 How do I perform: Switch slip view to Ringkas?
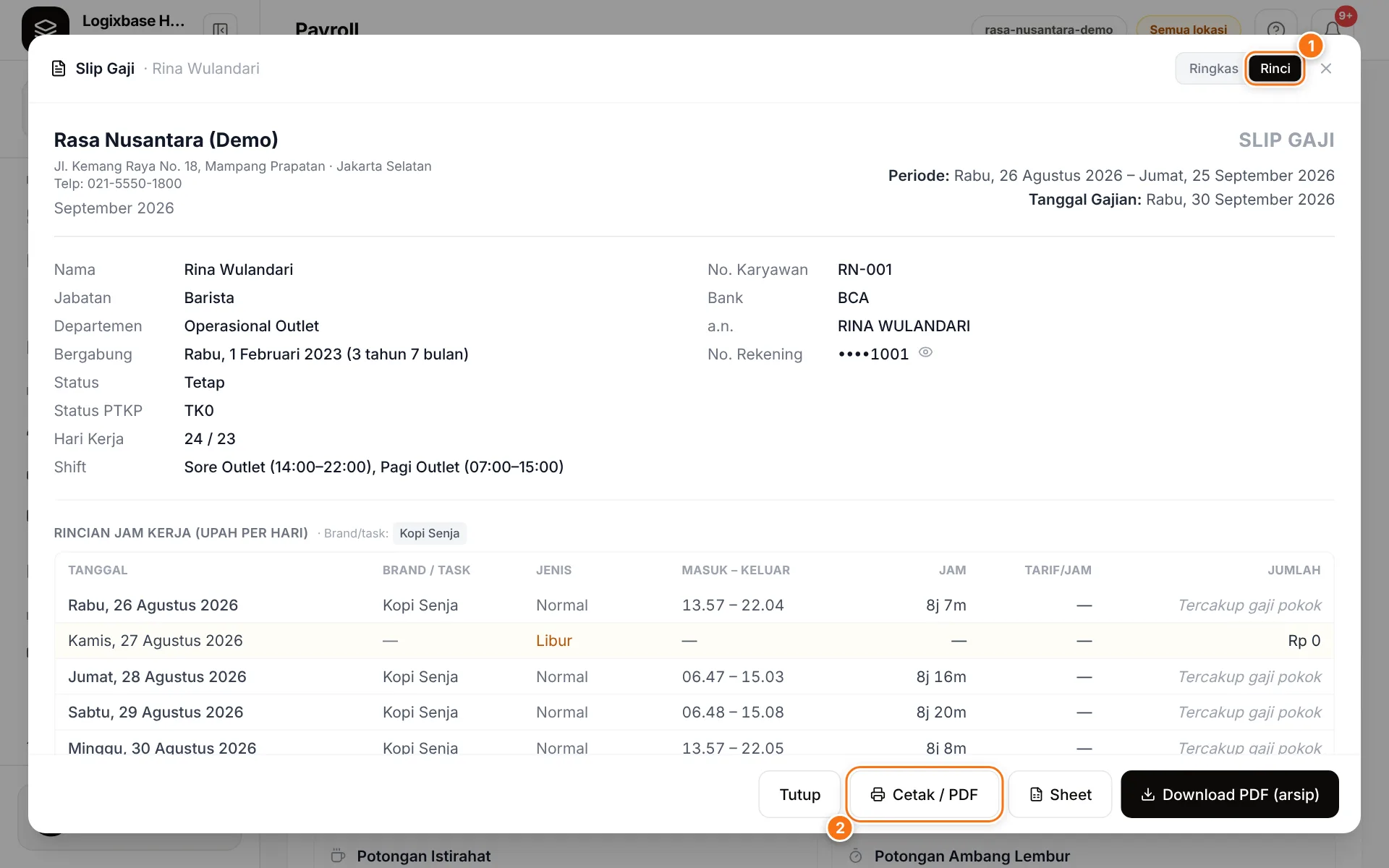pyautogui.click(x=1213, y=69)
